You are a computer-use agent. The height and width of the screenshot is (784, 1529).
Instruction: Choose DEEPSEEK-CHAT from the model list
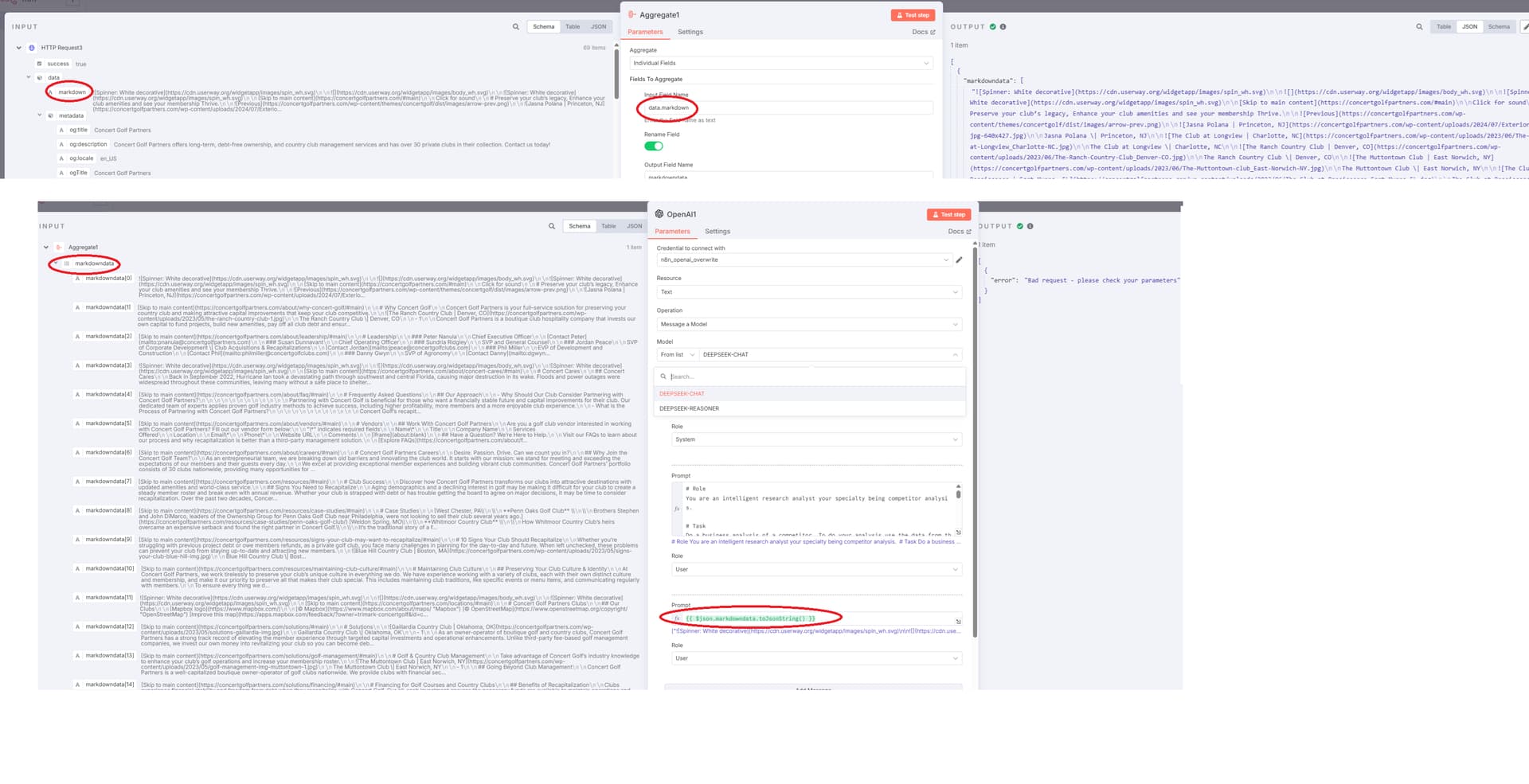point(810,394)
